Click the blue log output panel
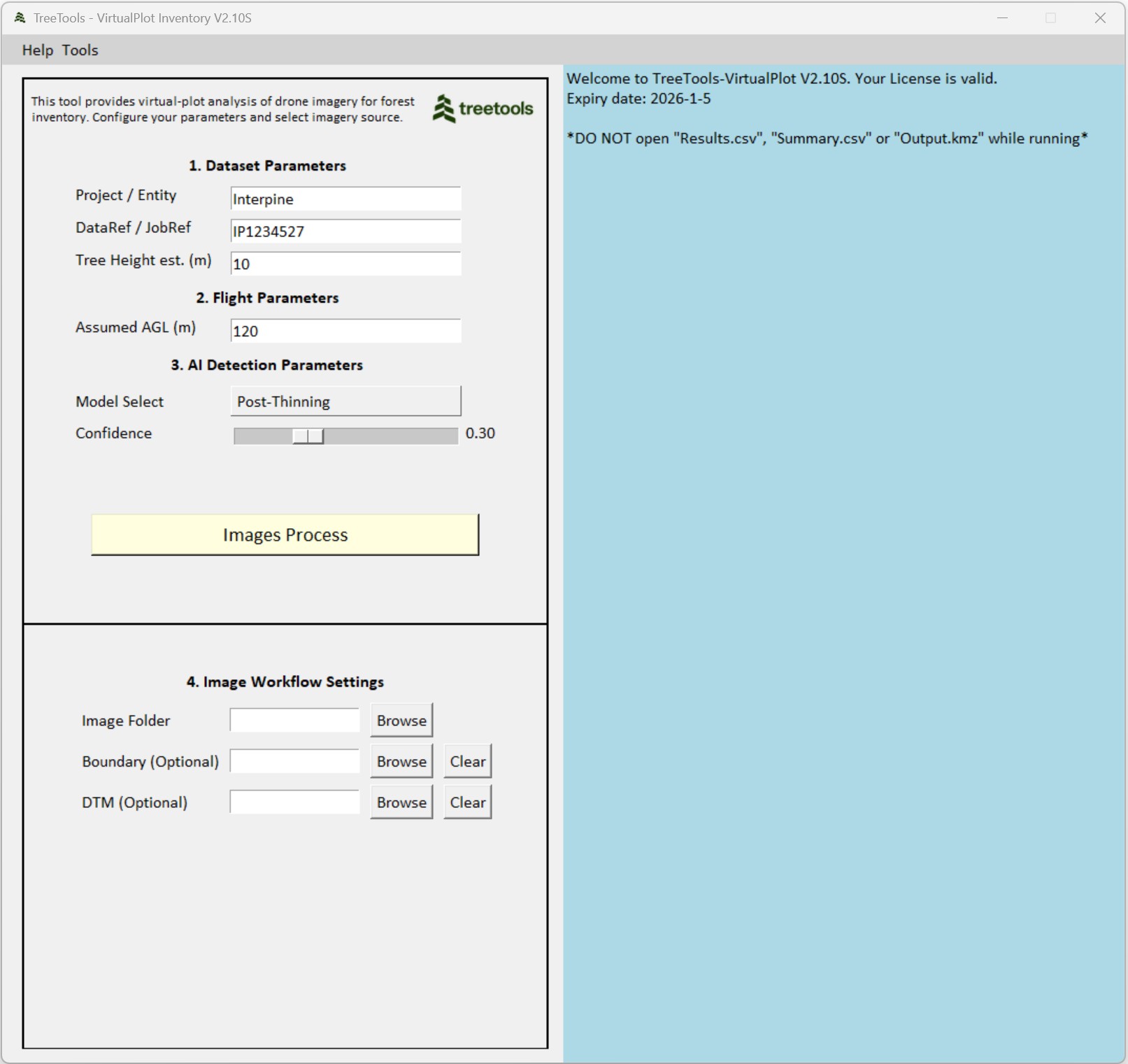The width and height of the screenshot is (1128, 1064). 843,560
